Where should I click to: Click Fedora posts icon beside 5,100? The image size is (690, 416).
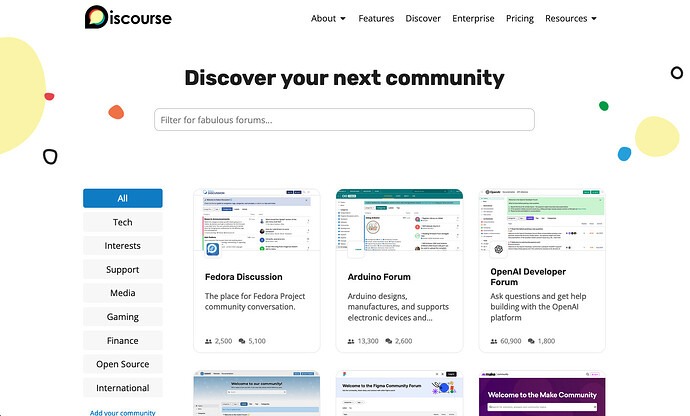[x=242, y=341]
